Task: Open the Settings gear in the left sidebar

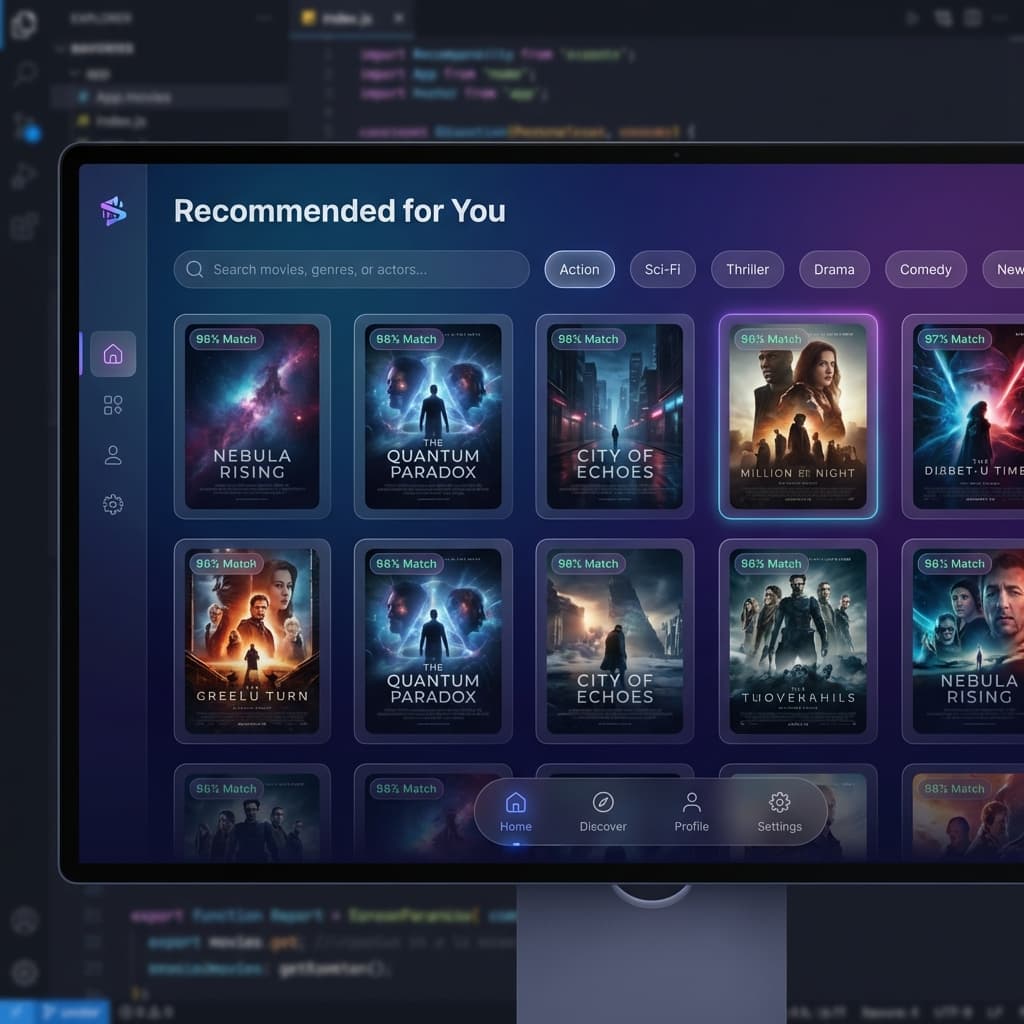Action: tap(111, 504)
